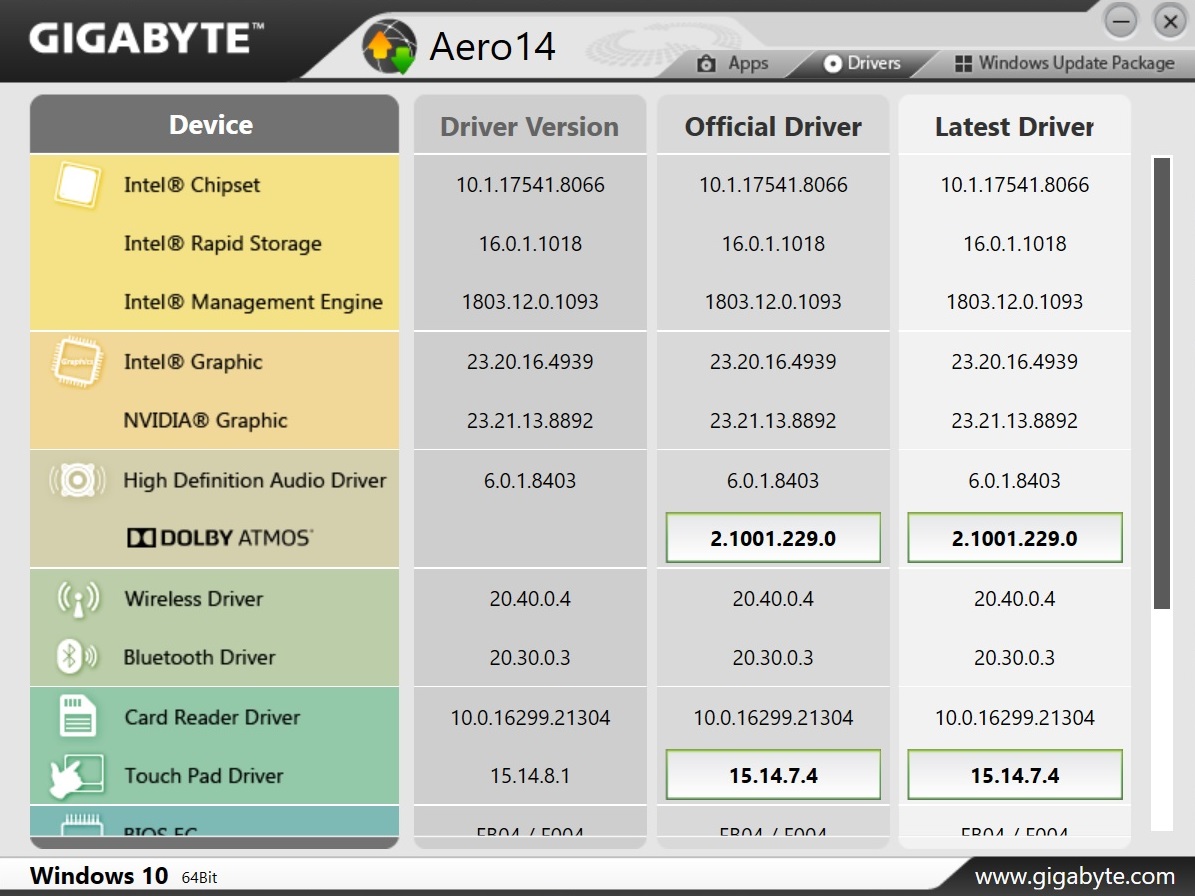The image size is (1195, 896).
Task: Click the vertical scrollbar thumb
Action: (1161, 382)
